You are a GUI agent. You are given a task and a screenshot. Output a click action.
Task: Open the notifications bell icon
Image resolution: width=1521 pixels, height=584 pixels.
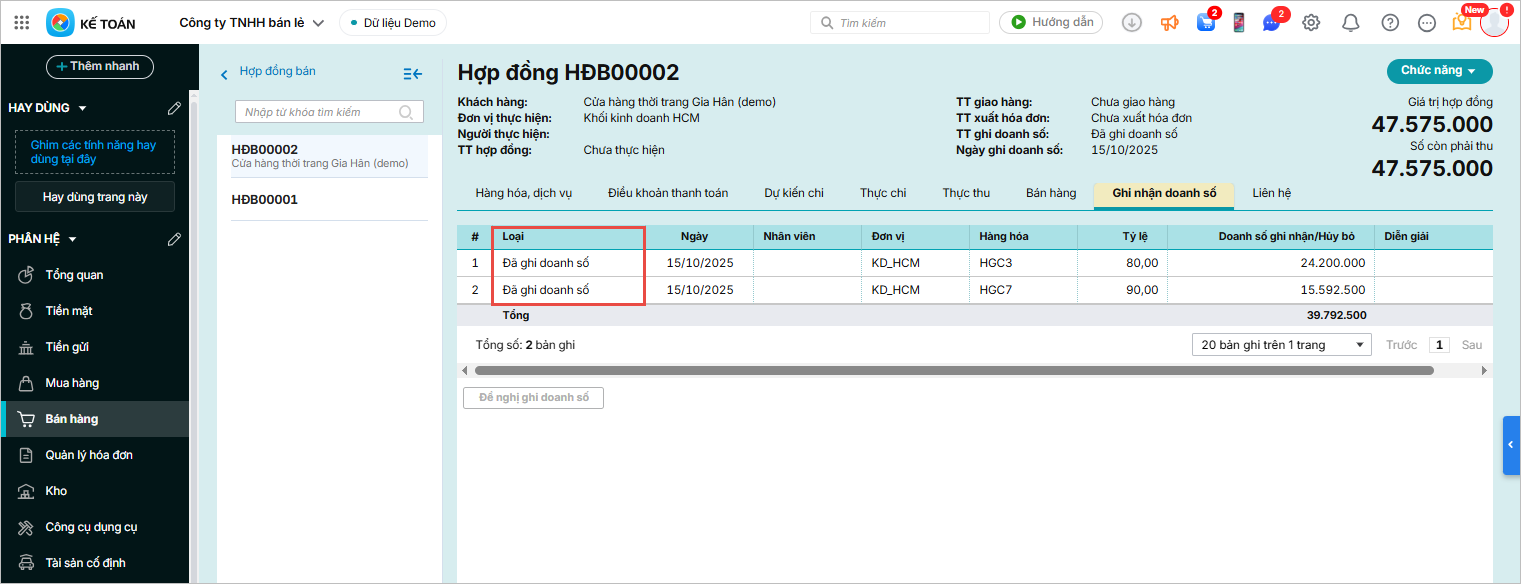pos(1350,22)
